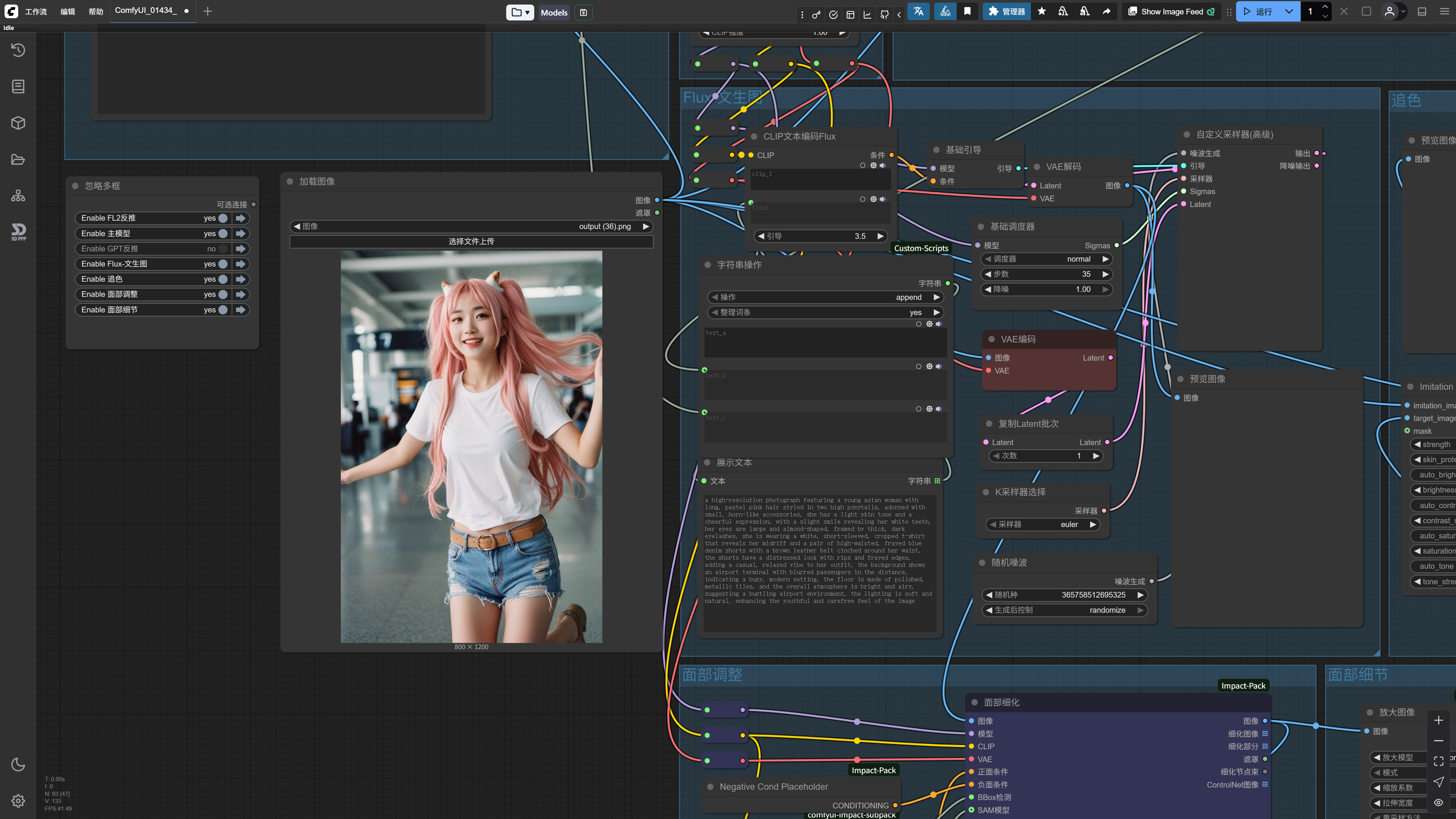The width and height of the screenshot is (1456, 819).
Task: Click the Show Image Feed button
Action: [x=1171, y=11]
